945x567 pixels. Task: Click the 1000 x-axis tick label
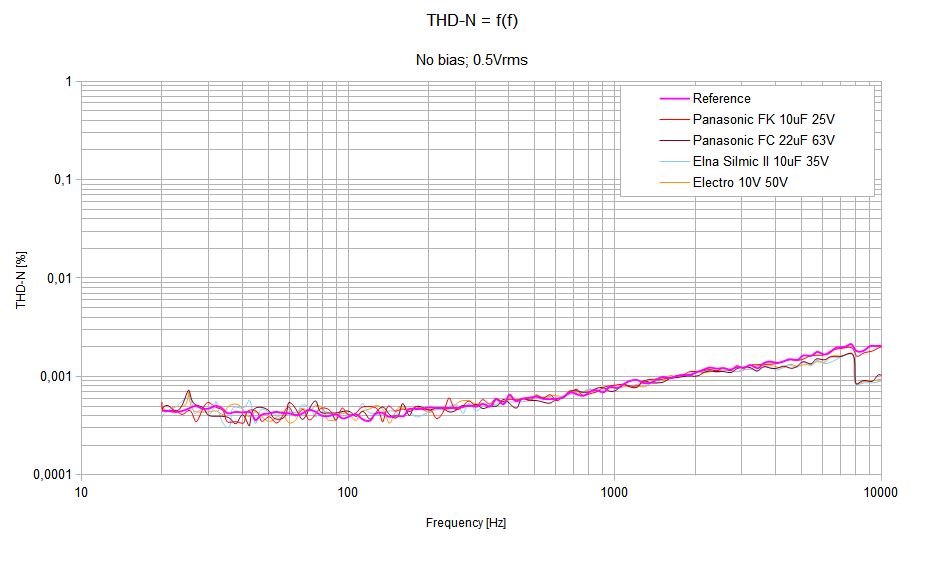(x=614, y=493)
